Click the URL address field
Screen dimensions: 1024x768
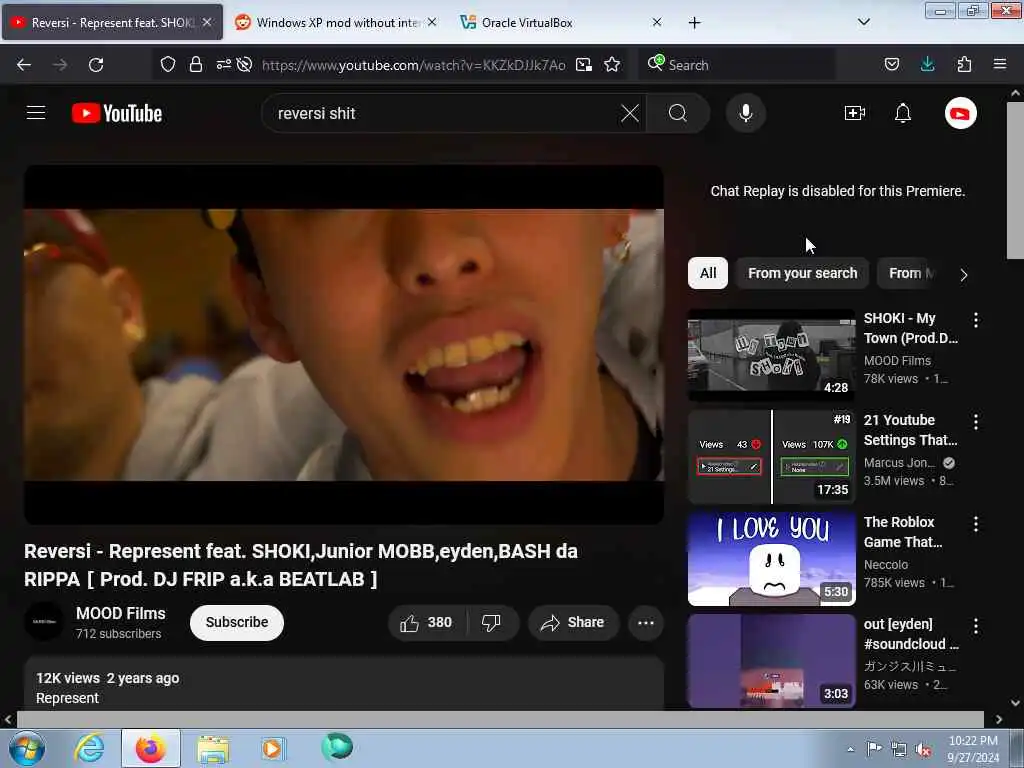pos(413,65)
